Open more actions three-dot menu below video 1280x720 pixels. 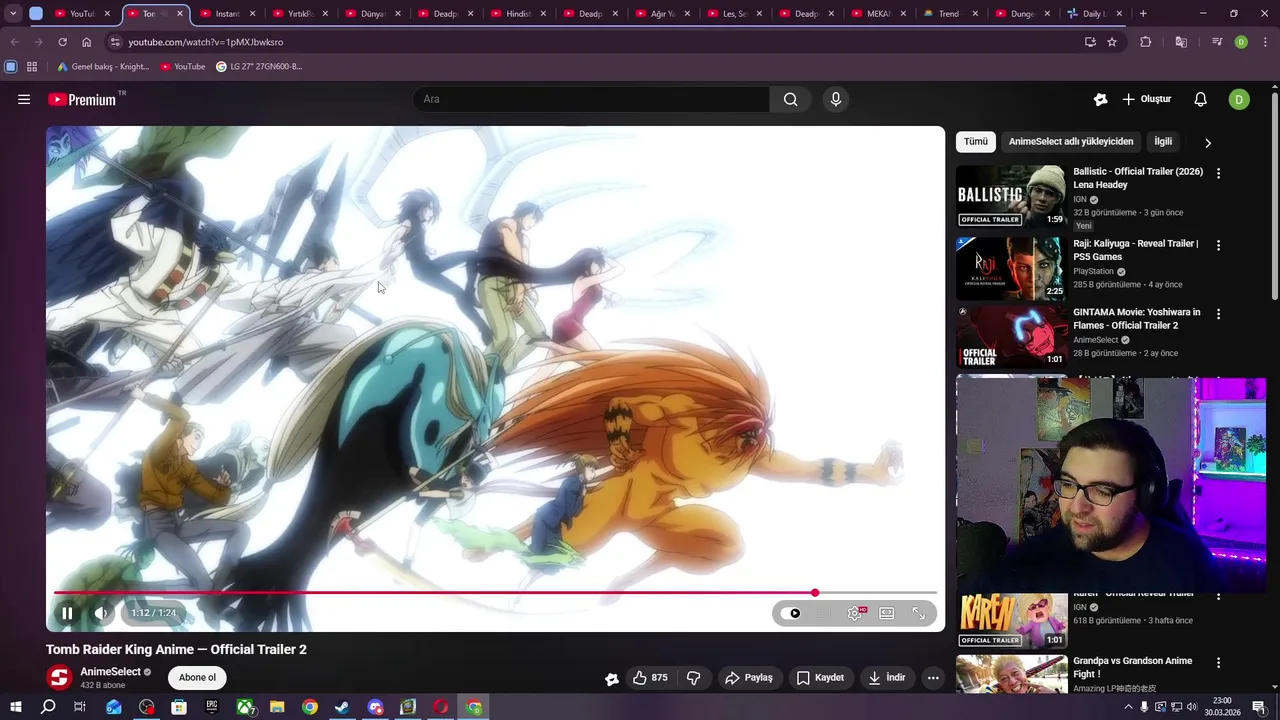[933, 678]
